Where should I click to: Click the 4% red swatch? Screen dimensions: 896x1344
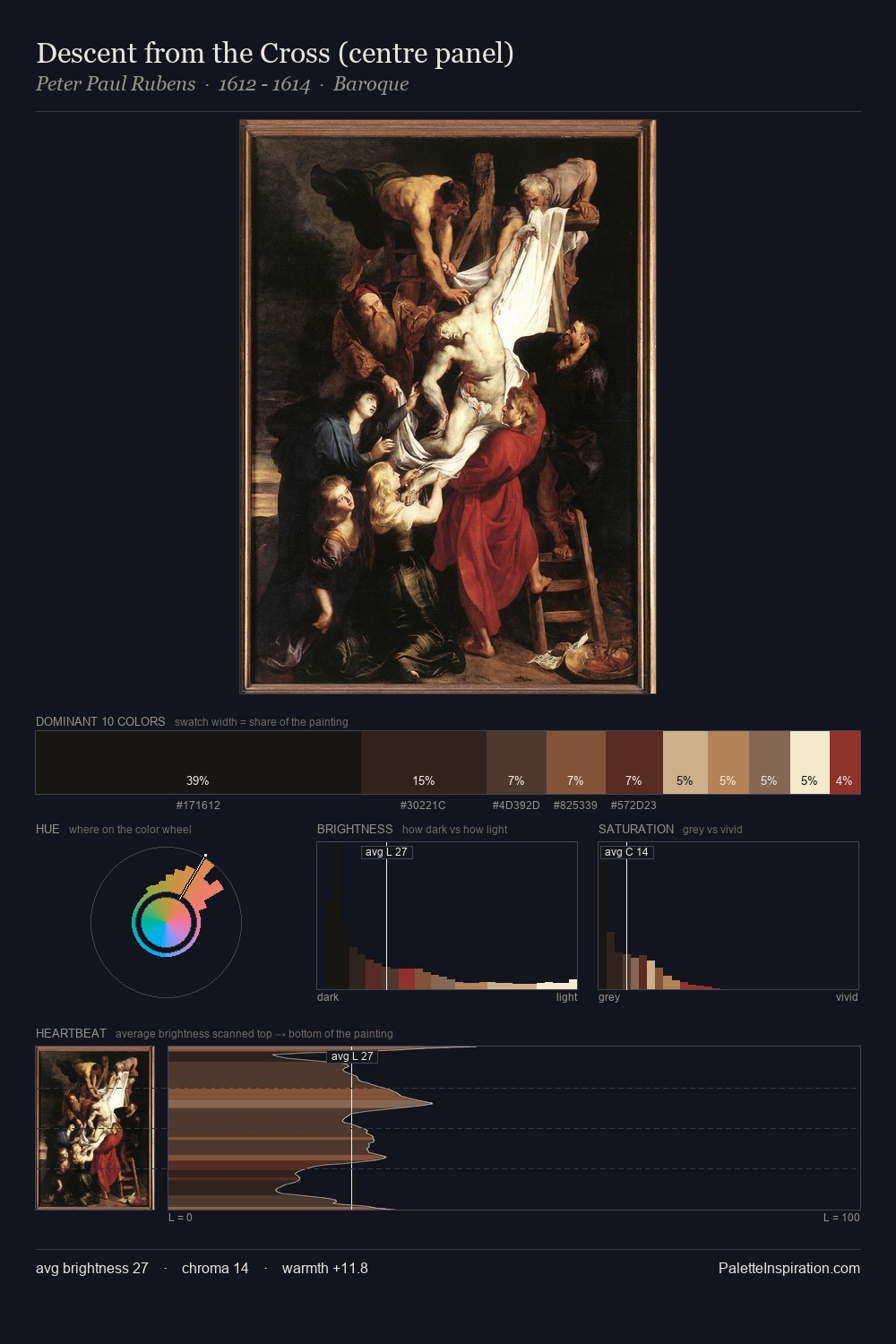click(845, 762)
